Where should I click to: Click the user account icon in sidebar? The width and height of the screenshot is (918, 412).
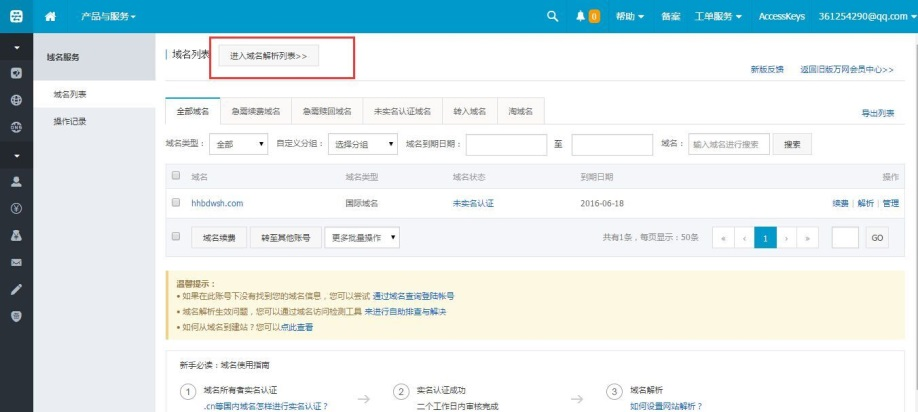(x=16, y=182)
